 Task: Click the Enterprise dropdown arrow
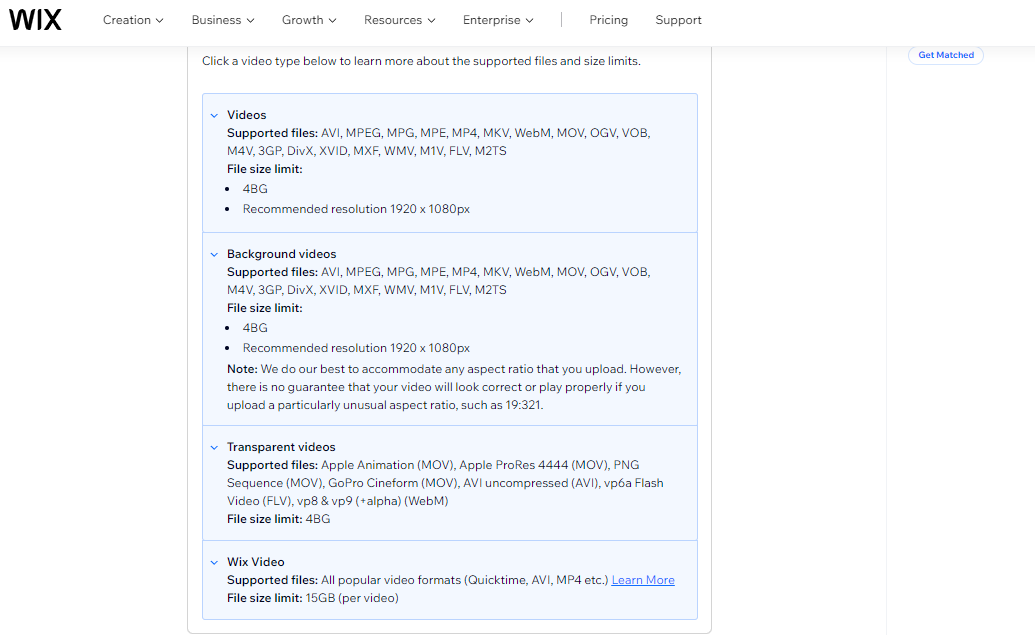click(529, 20)
